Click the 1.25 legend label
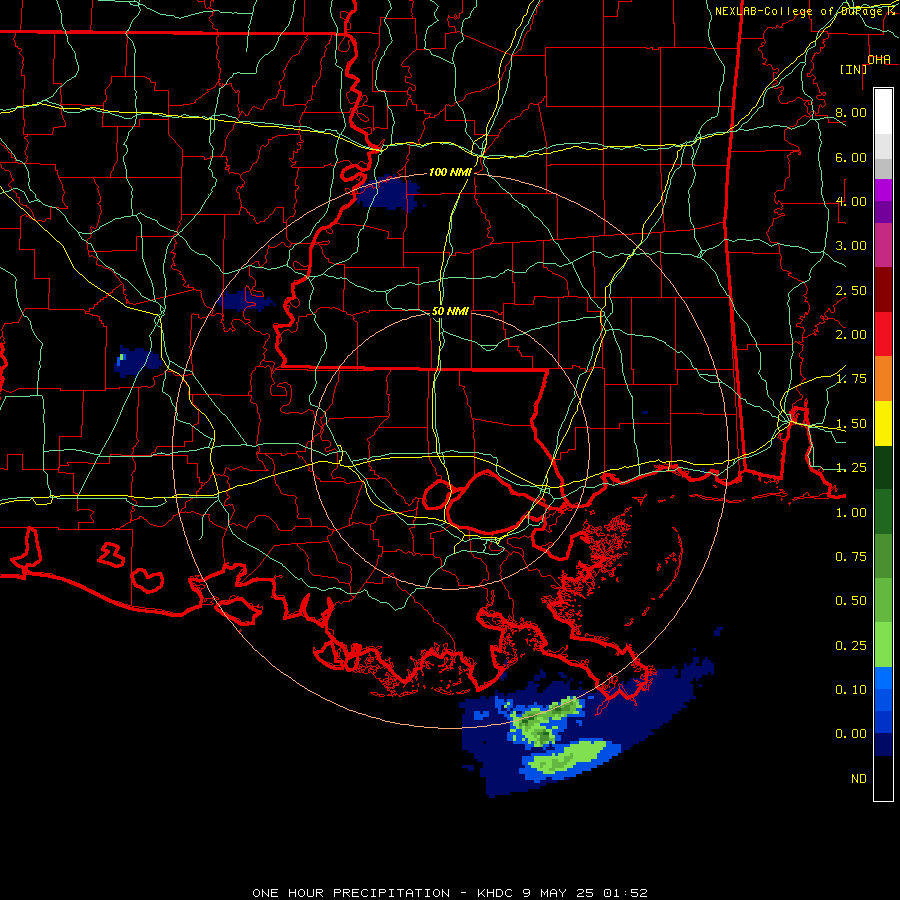Viewport: 900px width, 900px height. (851, 468)
